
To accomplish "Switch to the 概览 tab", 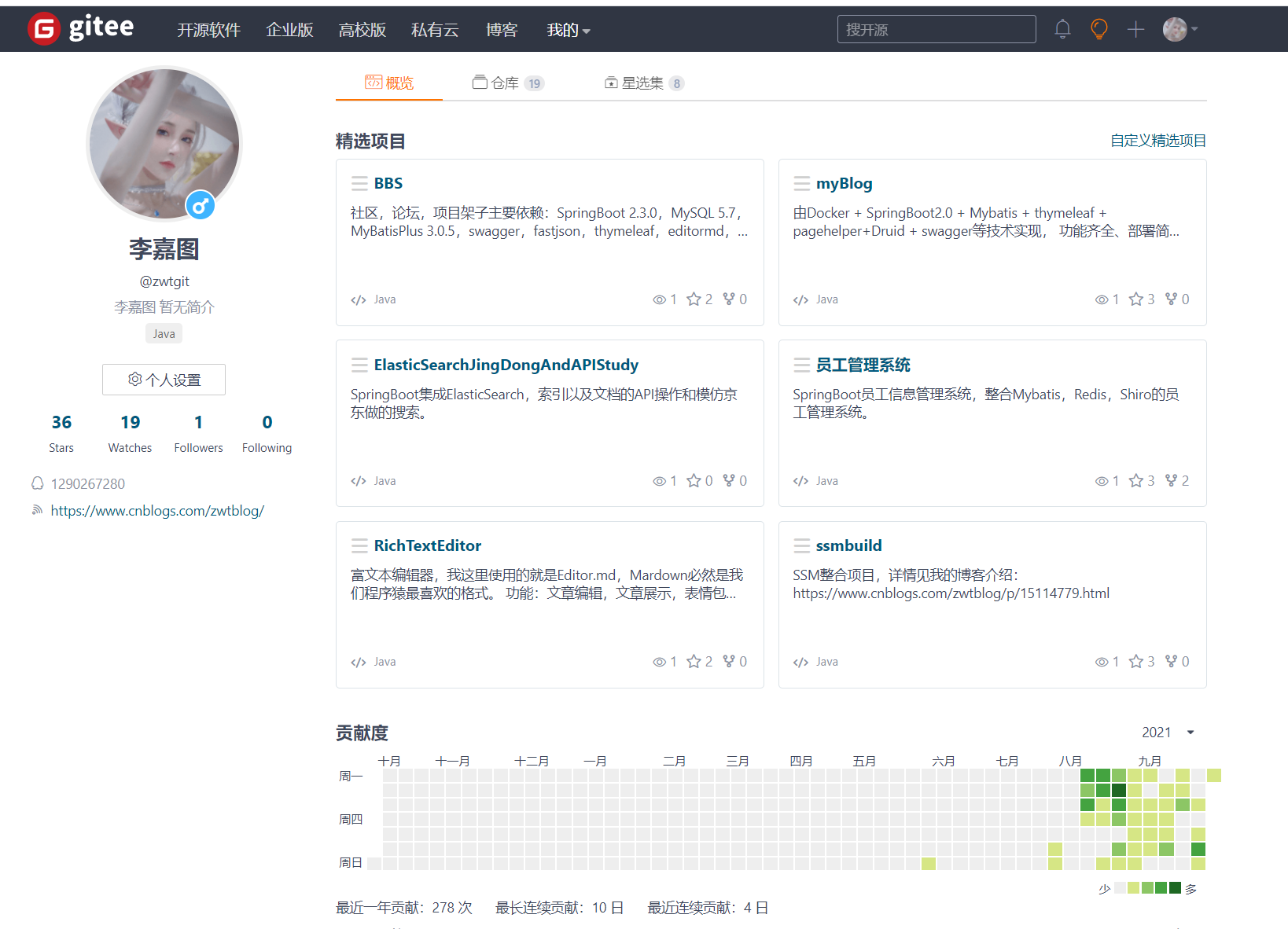I will (x=389, y=83).
